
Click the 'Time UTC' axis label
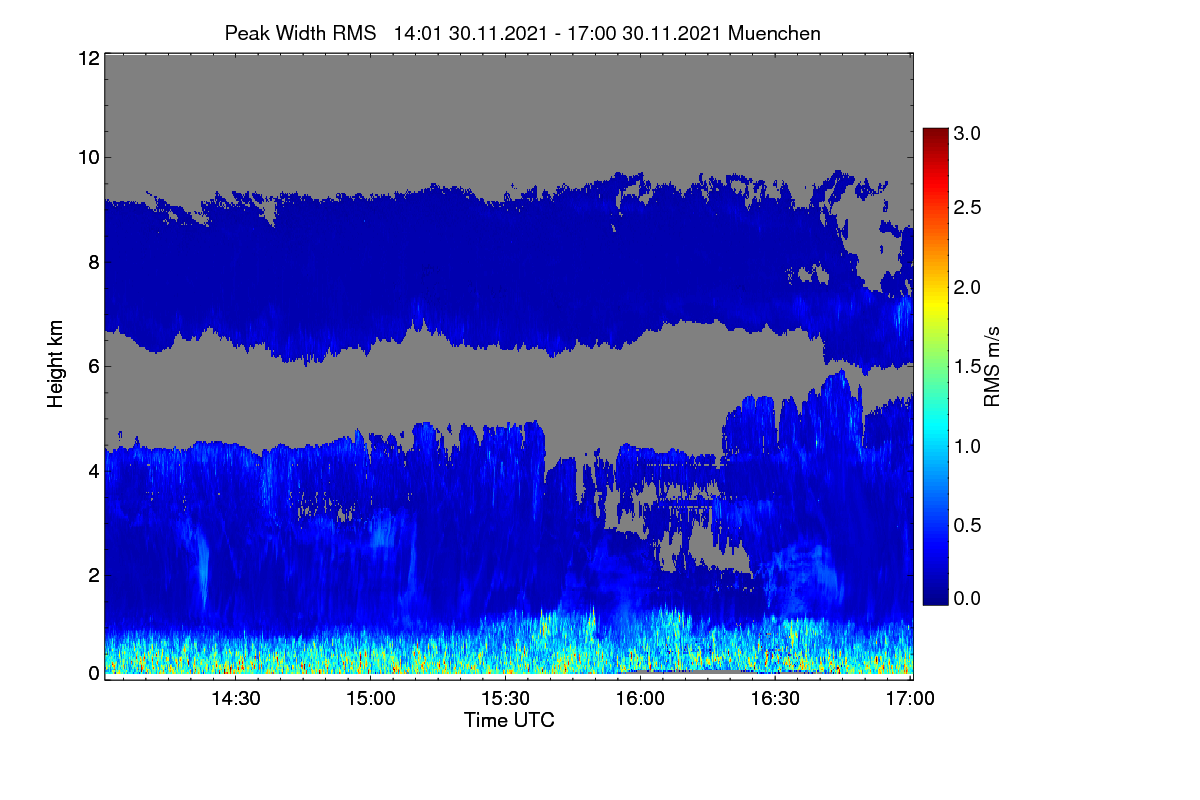(509, 720)
